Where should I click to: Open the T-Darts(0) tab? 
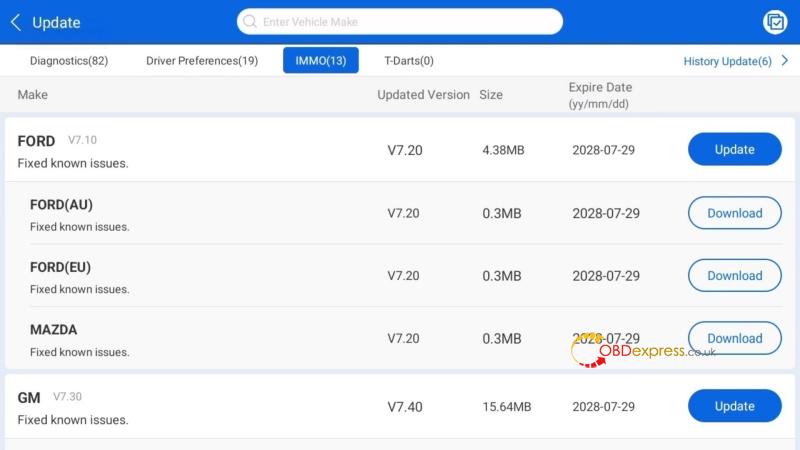click(409, 61)
